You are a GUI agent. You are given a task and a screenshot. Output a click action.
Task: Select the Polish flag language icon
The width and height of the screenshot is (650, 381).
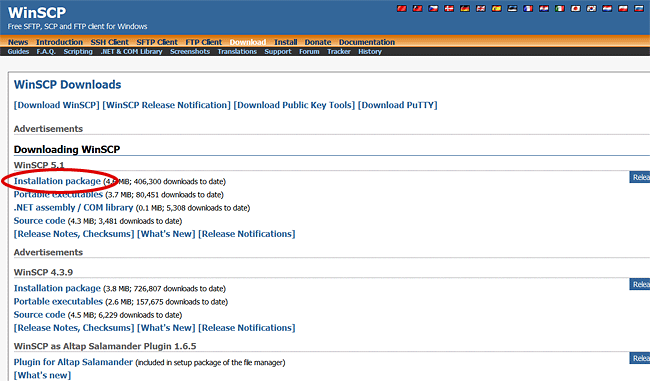tap(623, 8)
